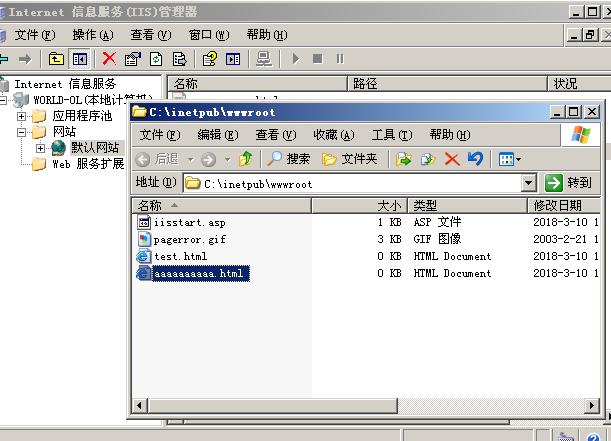The height and width of the screenshot is (441, 611).
Task: Click the Up folder icon in Explorer
Action: [246, 159]
